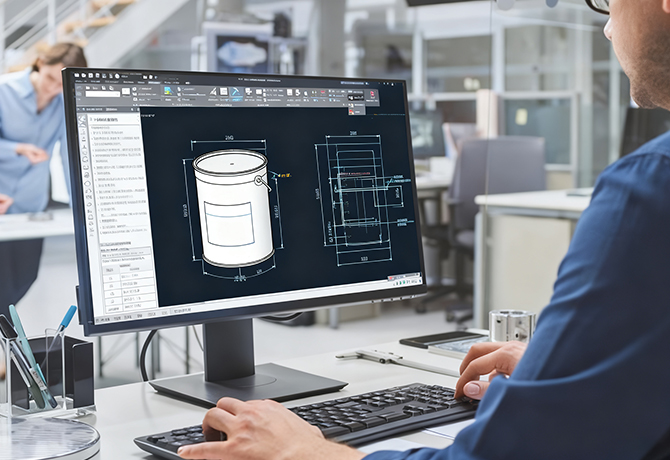The width and height of the screenshot is (670, 460).
Task: Click the large green picture icon in ribbon
Action: 168,91
